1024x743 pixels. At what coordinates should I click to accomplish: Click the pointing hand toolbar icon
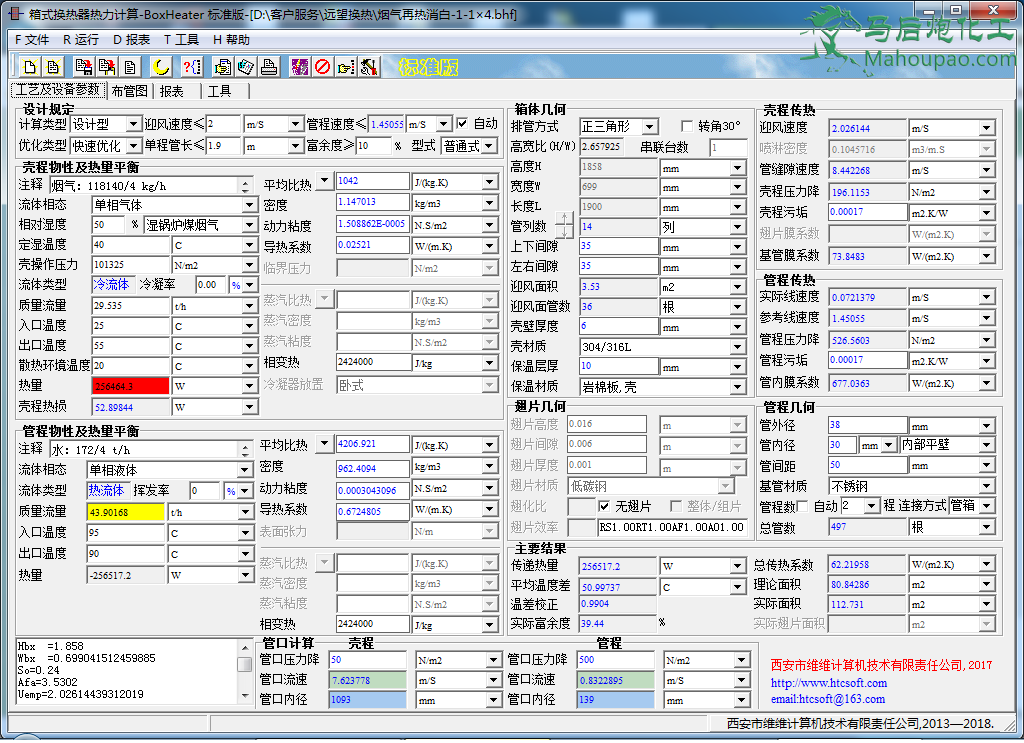[345, 67]
